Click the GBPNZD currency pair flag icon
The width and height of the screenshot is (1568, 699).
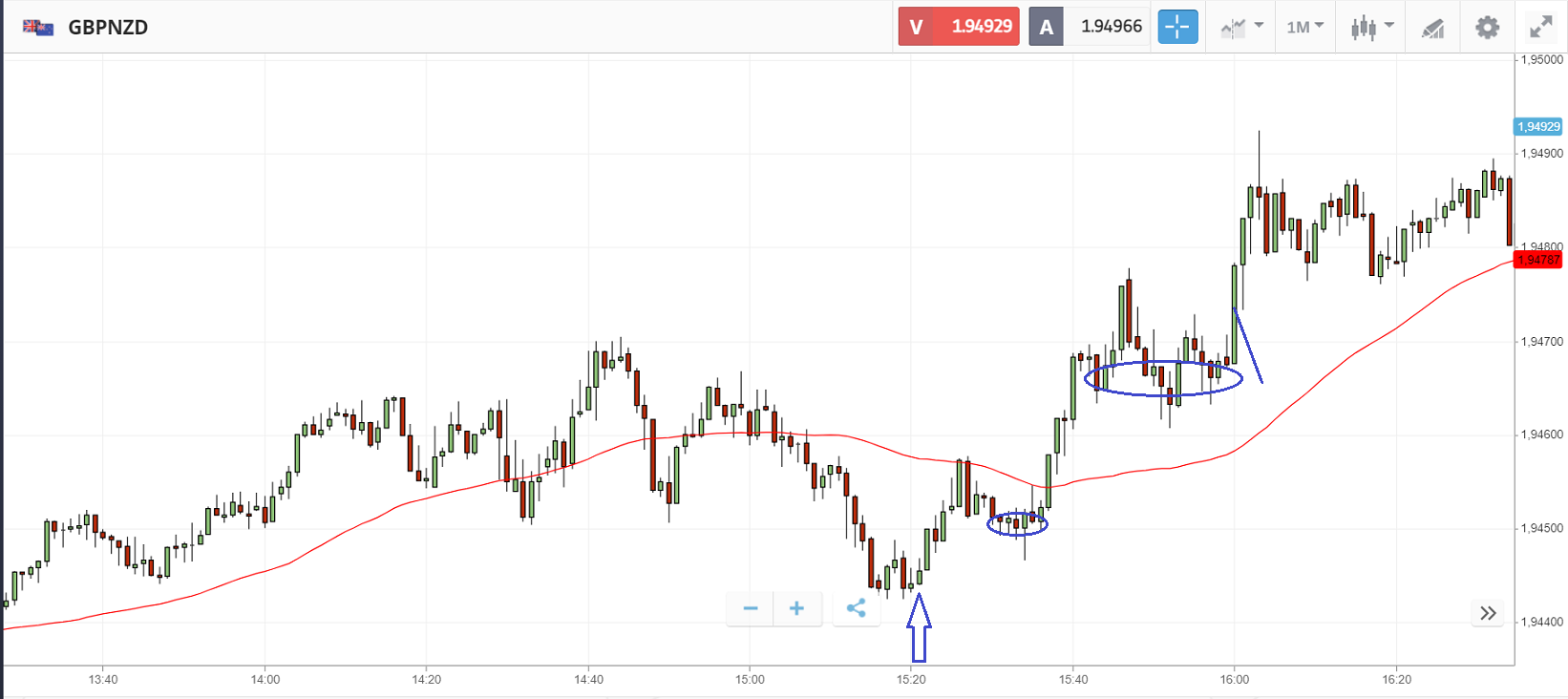pos(38,27)
